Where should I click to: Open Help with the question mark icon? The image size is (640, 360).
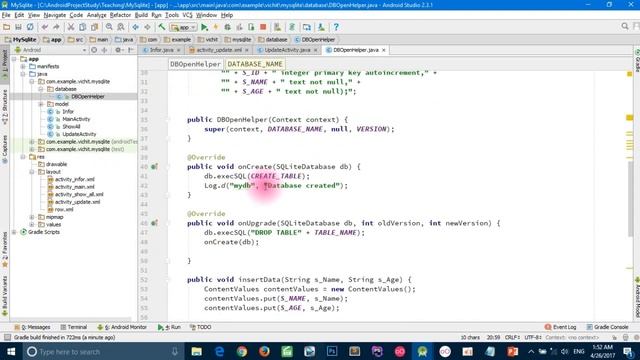(x=336, y=27)
